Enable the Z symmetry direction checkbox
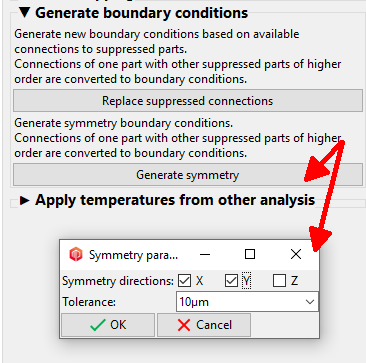366x363 pixels. 279,281
